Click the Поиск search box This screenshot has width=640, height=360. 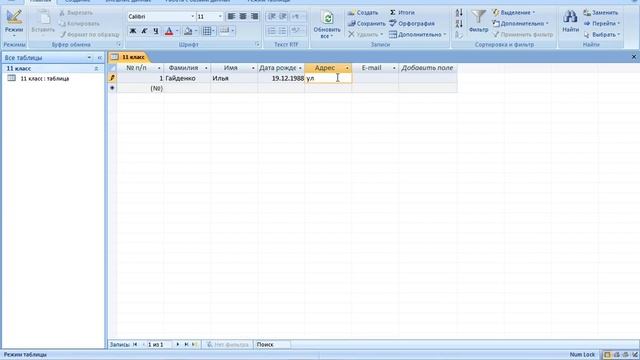[272, 345]
